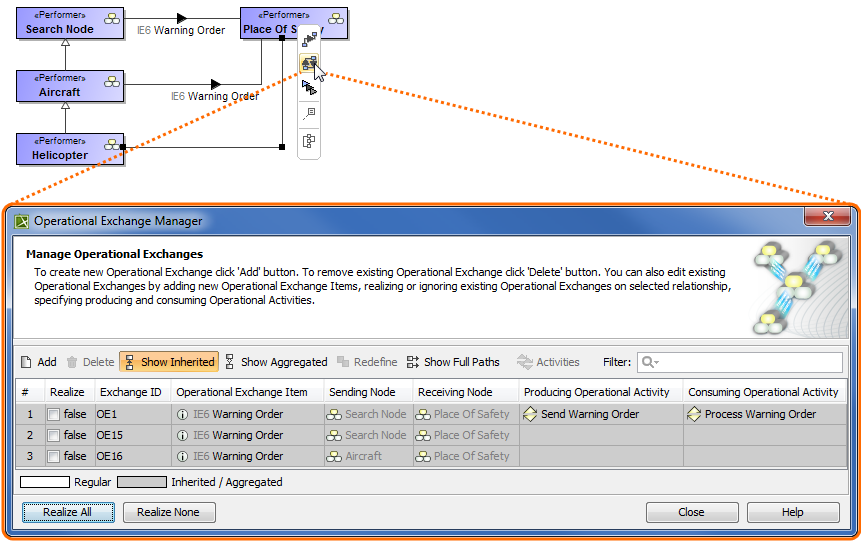Screen dimensions: 861x541
Task: Click the Redefine toolbar button
Action: (x=367, y=362)
